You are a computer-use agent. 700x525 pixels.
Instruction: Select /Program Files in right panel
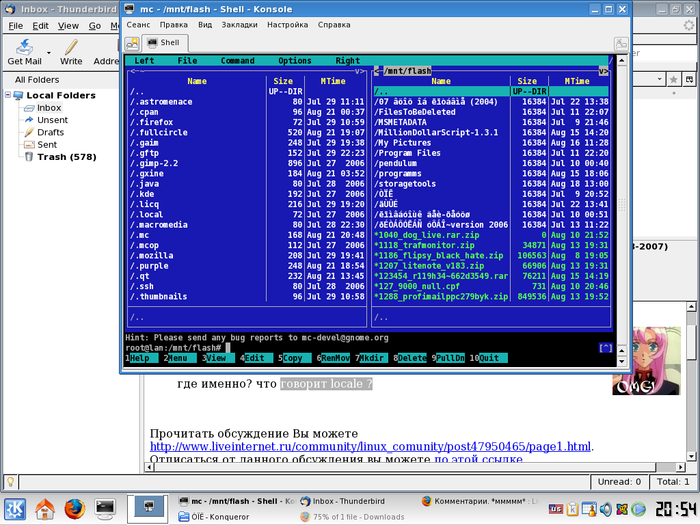click(491, 153)
